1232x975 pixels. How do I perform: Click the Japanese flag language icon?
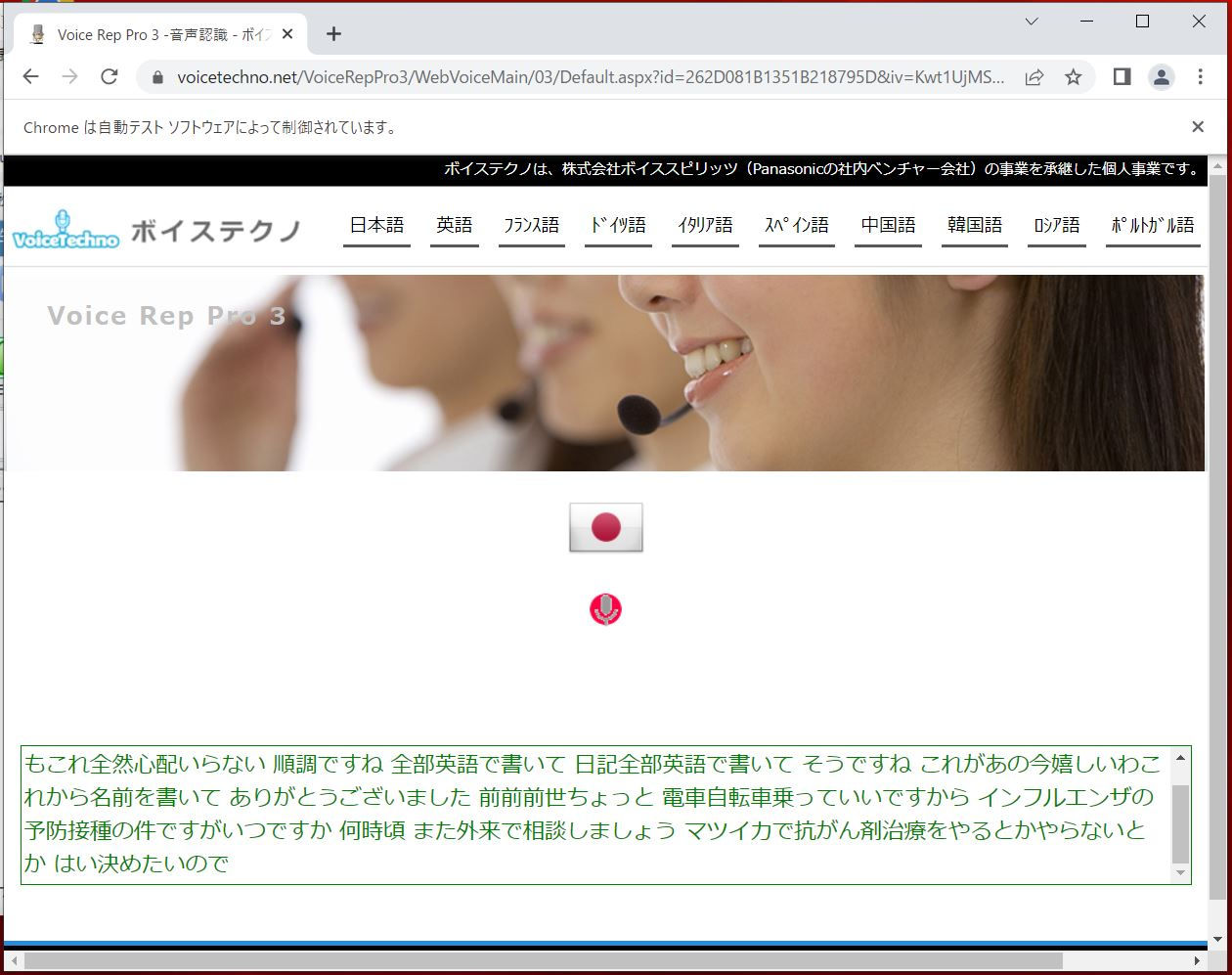605,526
